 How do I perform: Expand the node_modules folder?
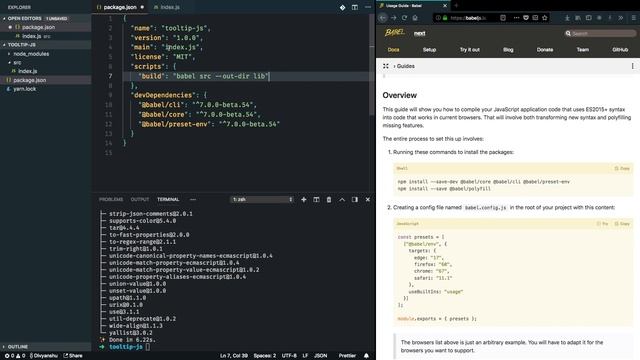coord(31,53)
